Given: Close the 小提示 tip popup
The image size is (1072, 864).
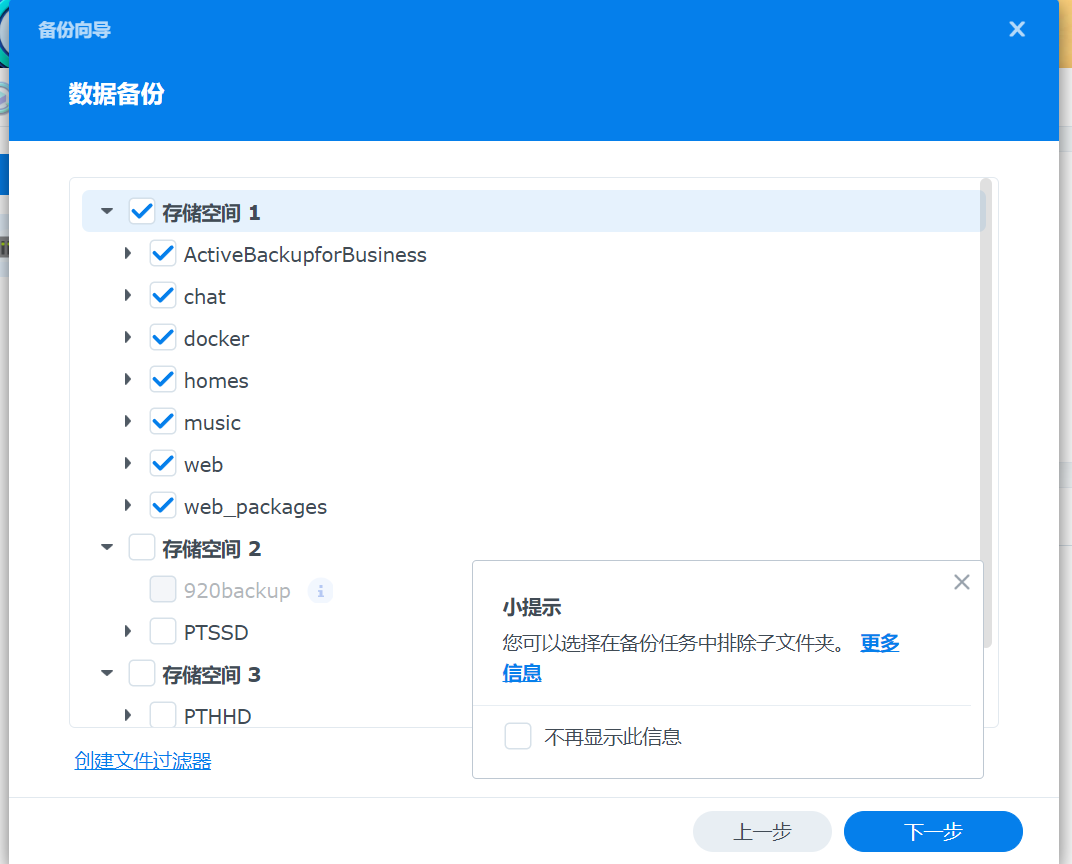Looking at the screenshot, I should click(x=961, y=582).
